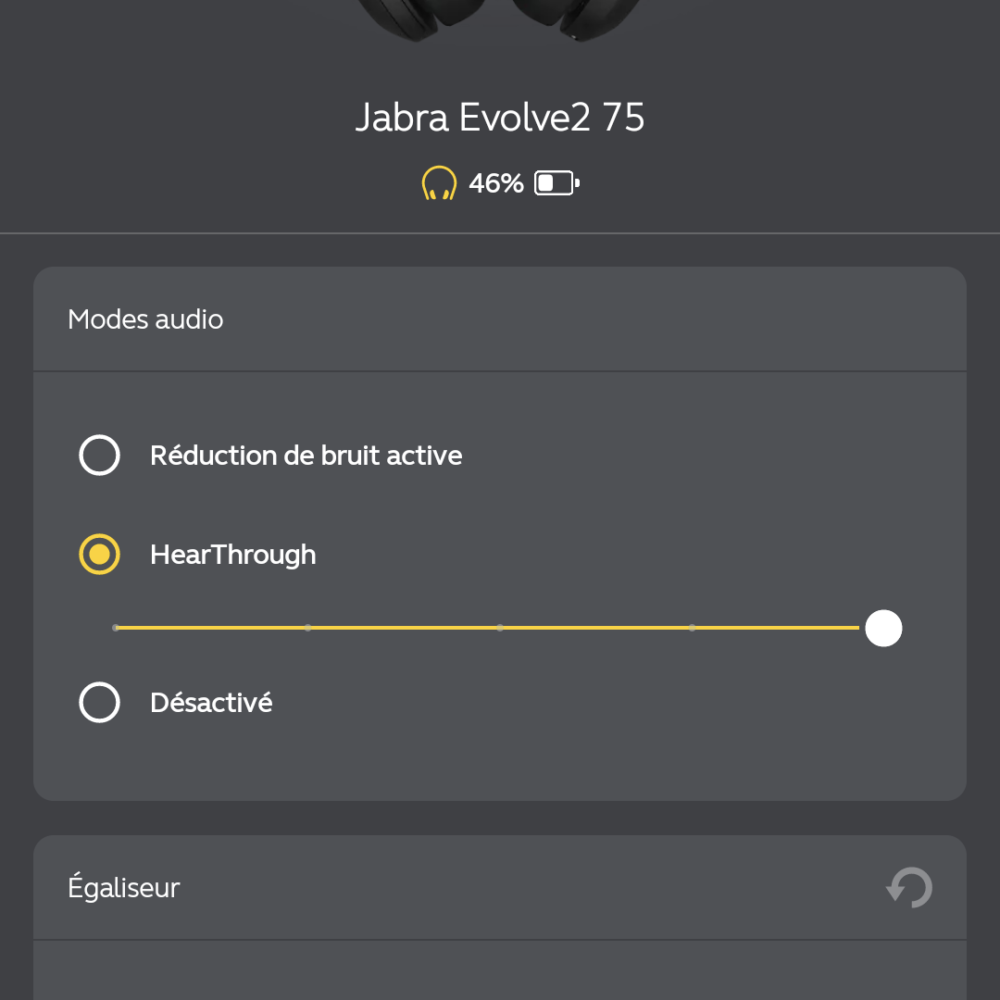Set HearThrough slider to the middle tick
This screenshot has width=1000, height=1000.
[x=500, y=628]
